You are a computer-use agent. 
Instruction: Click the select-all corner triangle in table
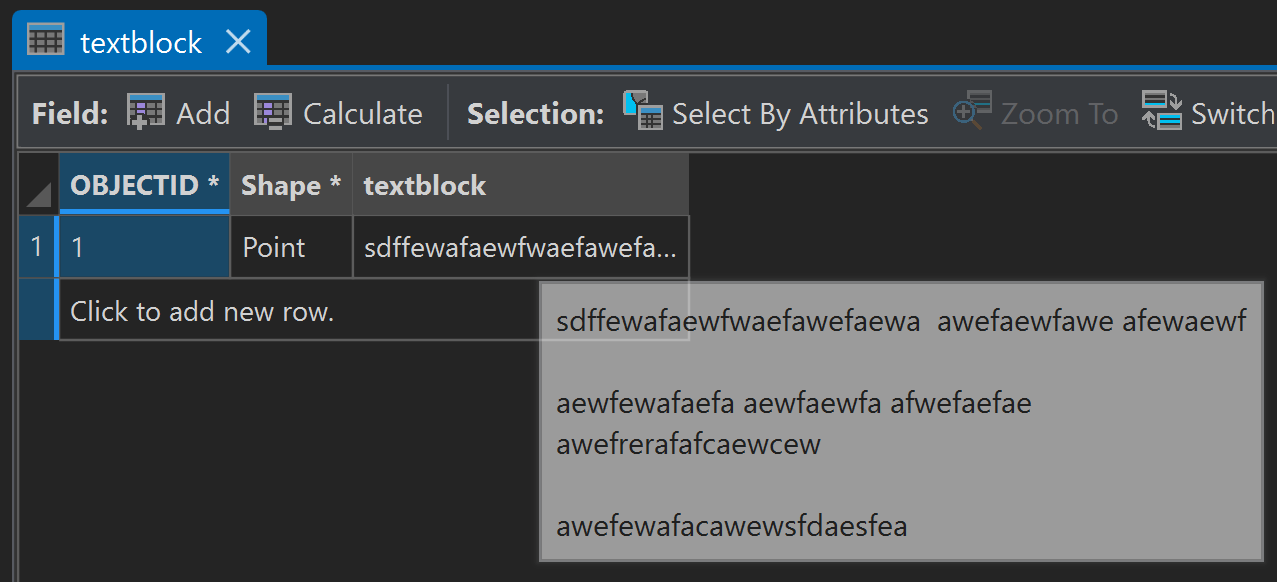tap(39, 194)
